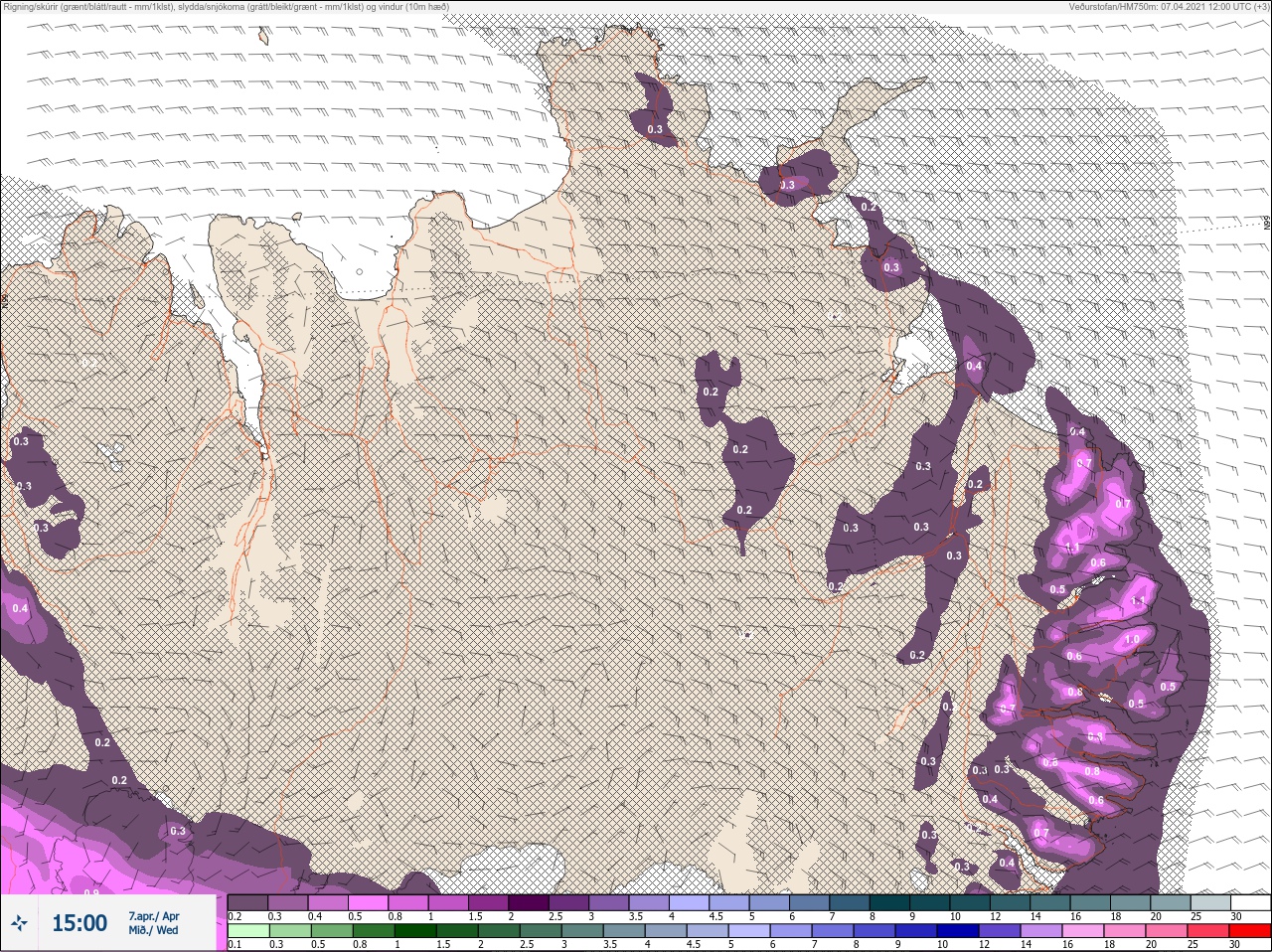Image resolution: width=1272 pixels, height=952 pixels.
Task: Click the '0.9' value in the bottom-left pink area
Action: click(91, 892)
